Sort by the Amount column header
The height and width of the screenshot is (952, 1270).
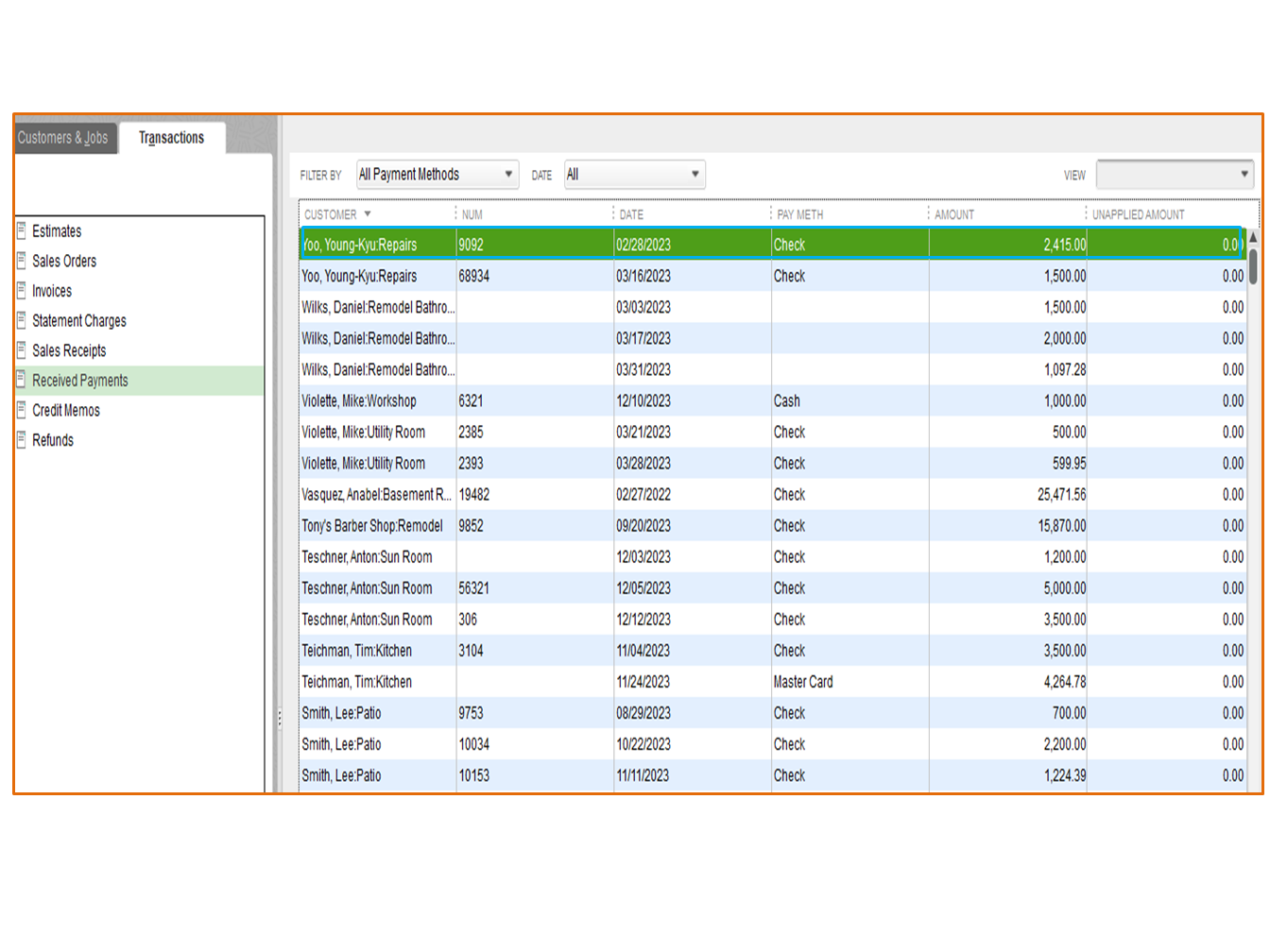(954, 214)
